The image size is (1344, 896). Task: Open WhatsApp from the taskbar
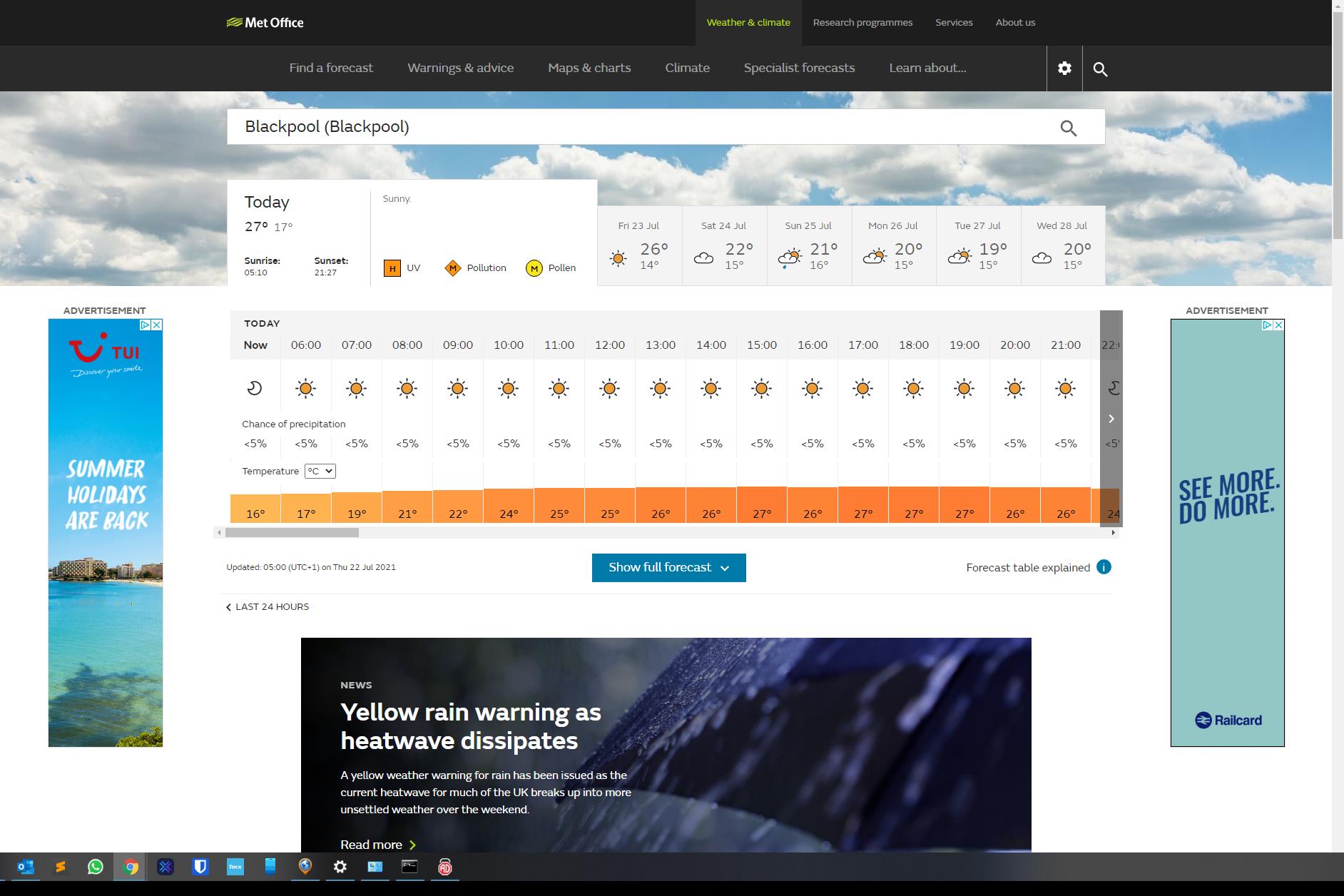(95, 867)
